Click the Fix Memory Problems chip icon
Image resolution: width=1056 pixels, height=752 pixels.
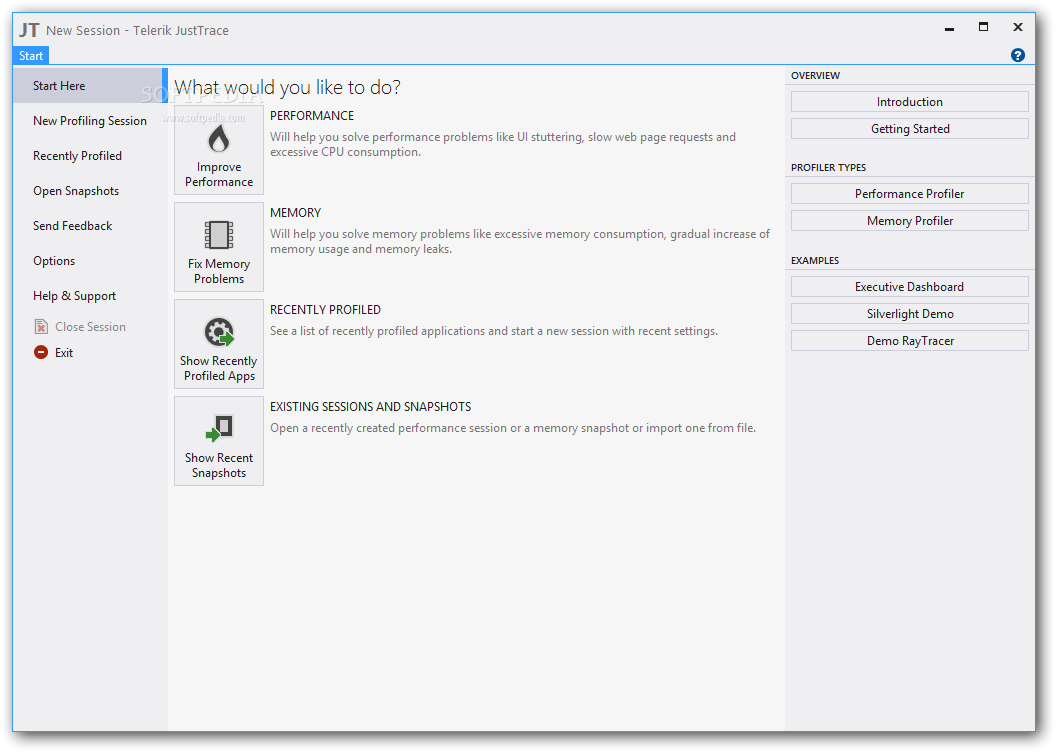tap(219, 236)
